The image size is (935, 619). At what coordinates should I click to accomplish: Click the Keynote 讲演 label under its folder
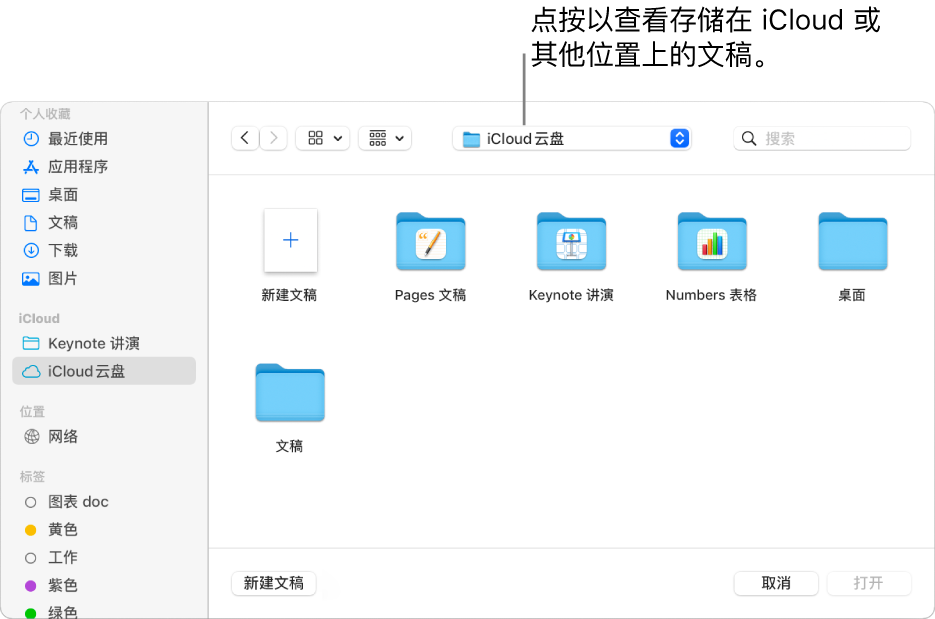pyautogui.click(x=571, y=295)
